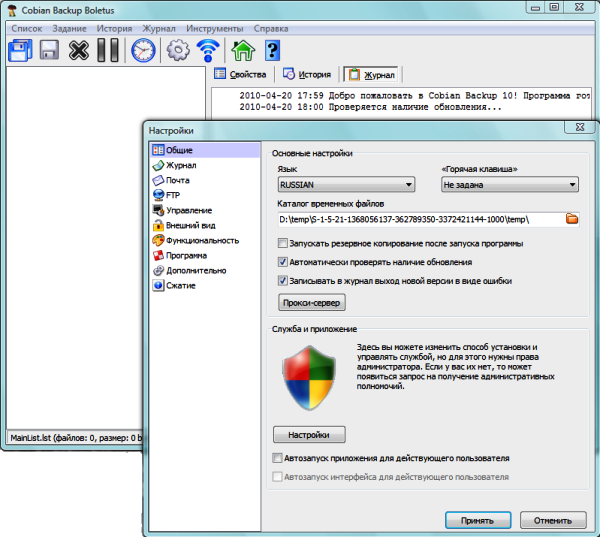Click the pause bars toolbar icon
Screen dimensions: 600x537
(x=108, y=50)
